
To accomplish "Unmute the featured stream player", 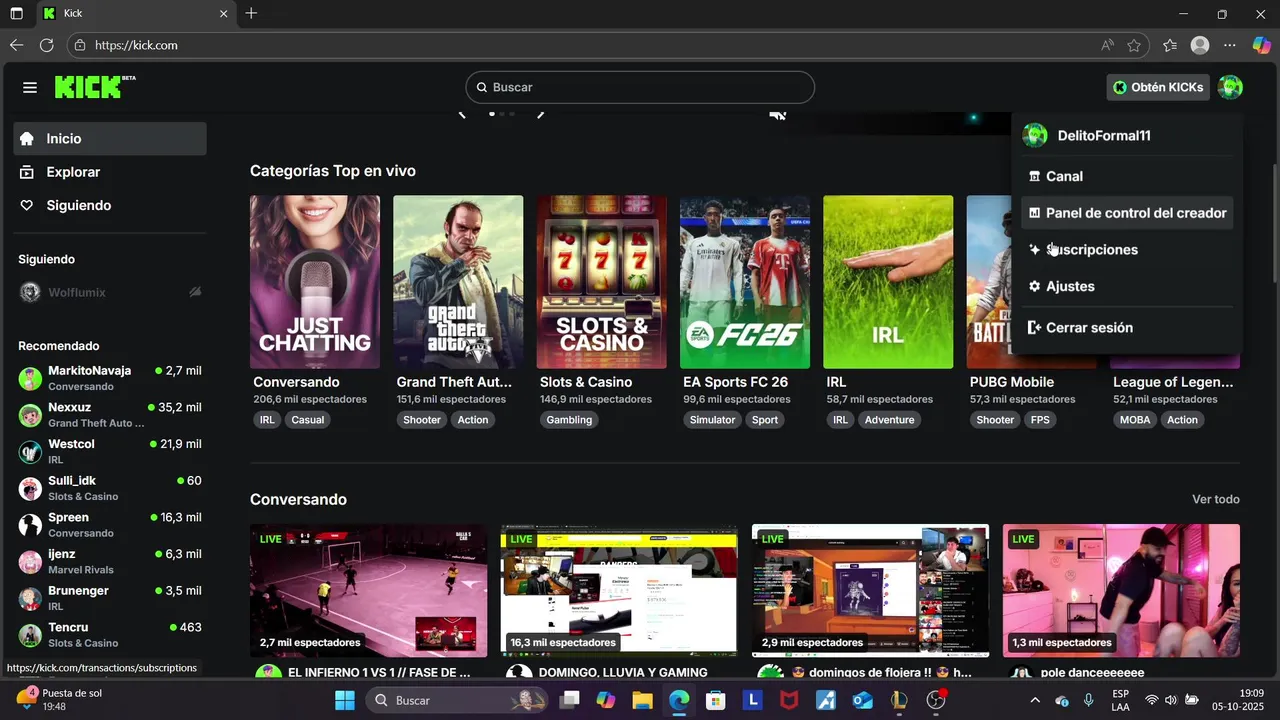I will tap(777, 114).
